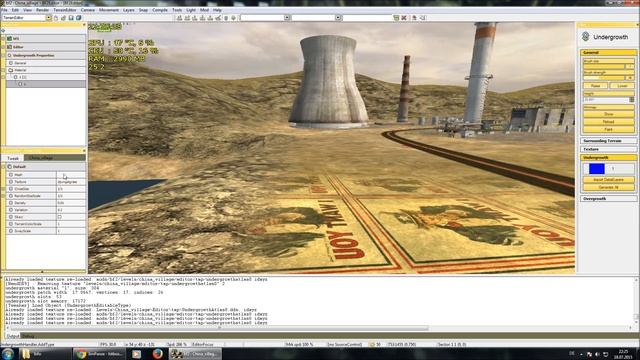The height and width of the screenshot is (360, 640).
Task: Click the Raise button
Action: (595, 86)
